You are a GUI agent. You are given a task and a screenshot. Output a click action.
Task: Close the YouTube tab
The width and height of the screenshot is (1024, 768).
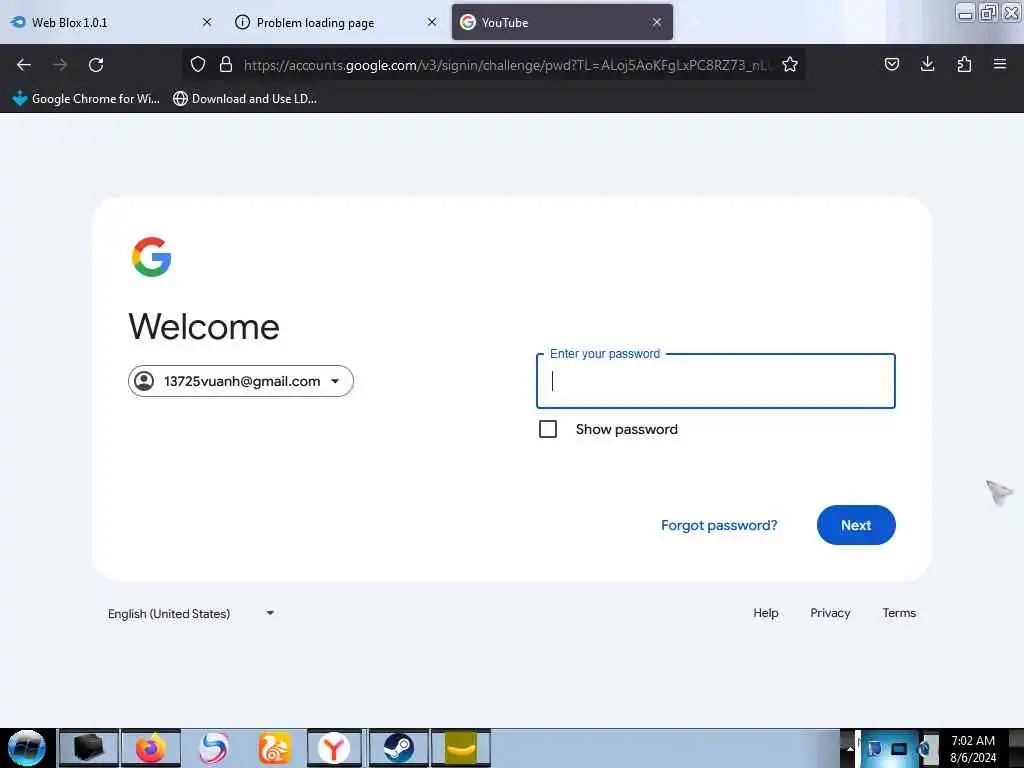[657, 22]
